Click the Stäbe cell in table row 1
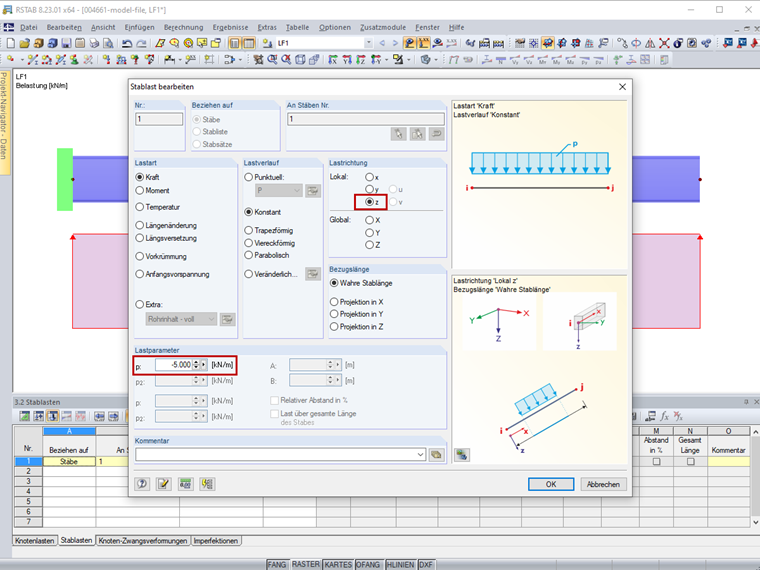Image resolution: width=760 pixels, height=570 pixels. pyautogui.click(x=69, y=461)
